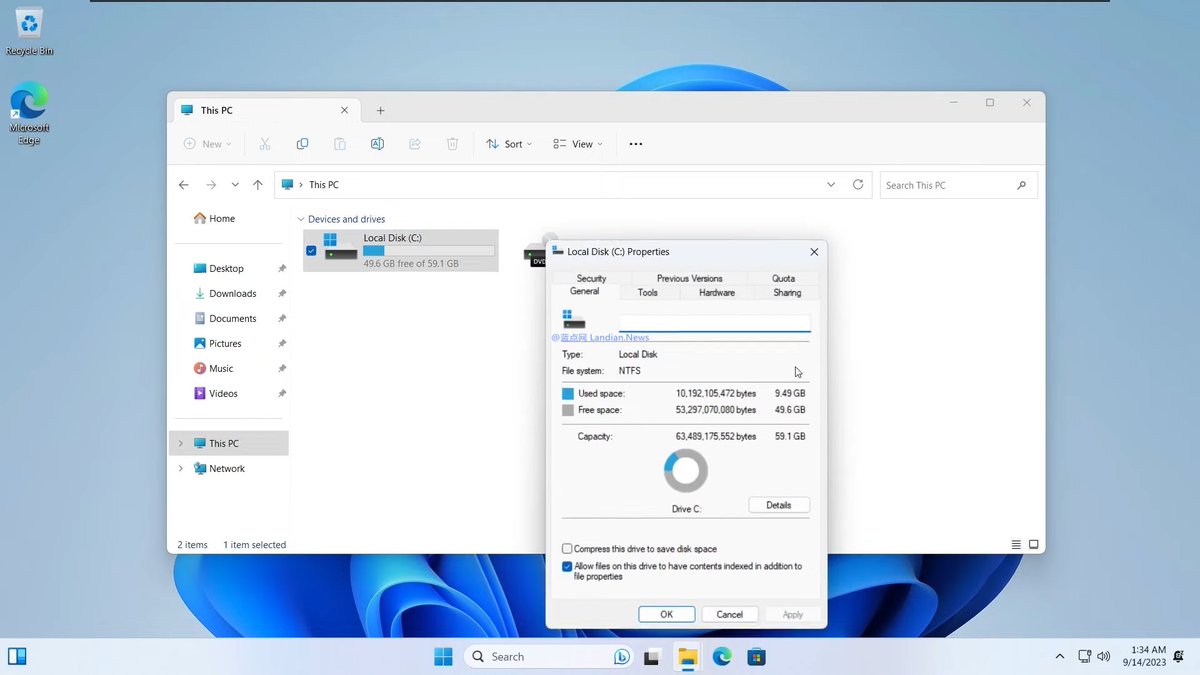Switch to the Tools tab in Properties
1200x675 pixels.
click(647, 292)
